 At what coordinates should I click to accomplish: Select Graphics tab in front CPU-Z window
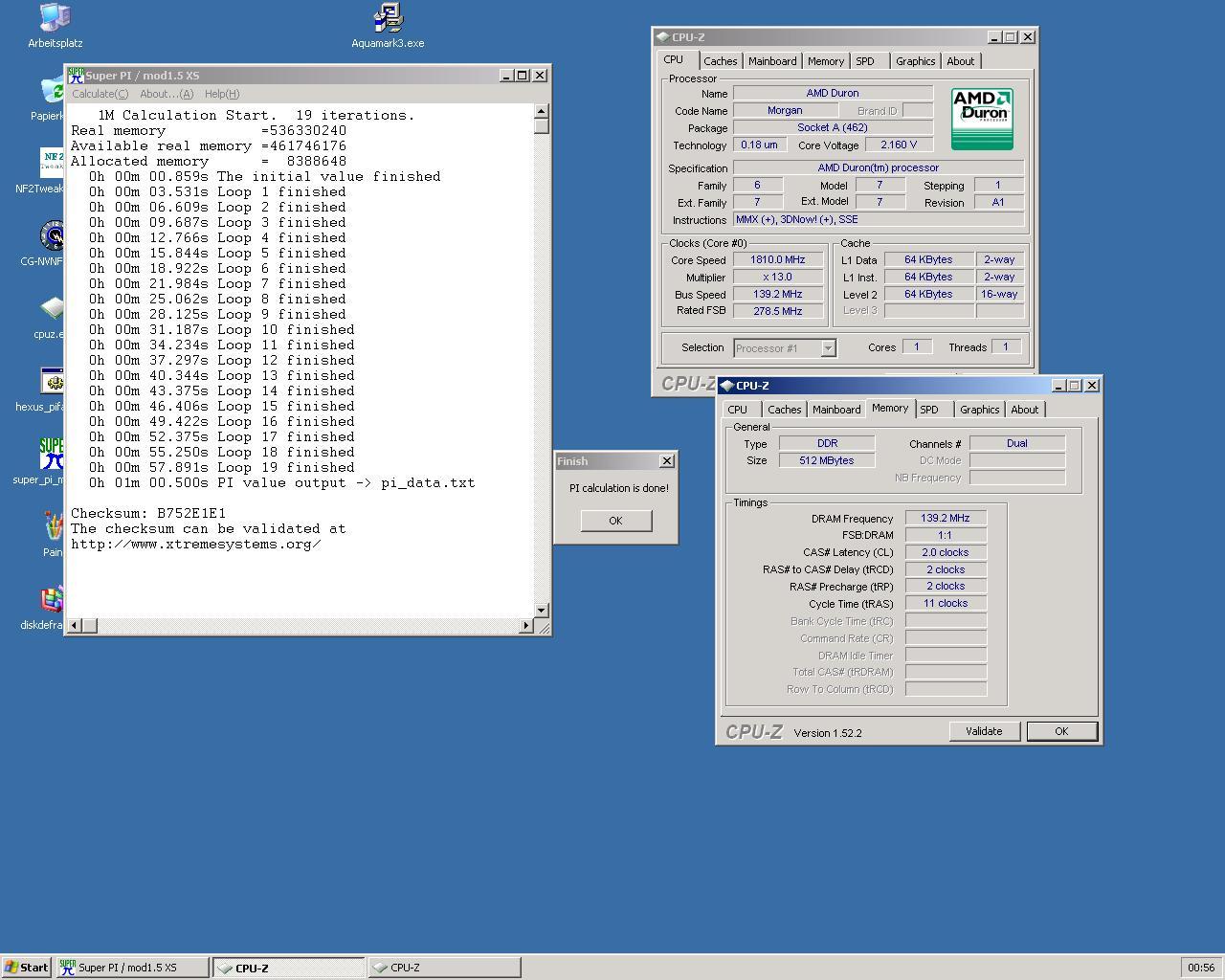(x=979, y=410)
